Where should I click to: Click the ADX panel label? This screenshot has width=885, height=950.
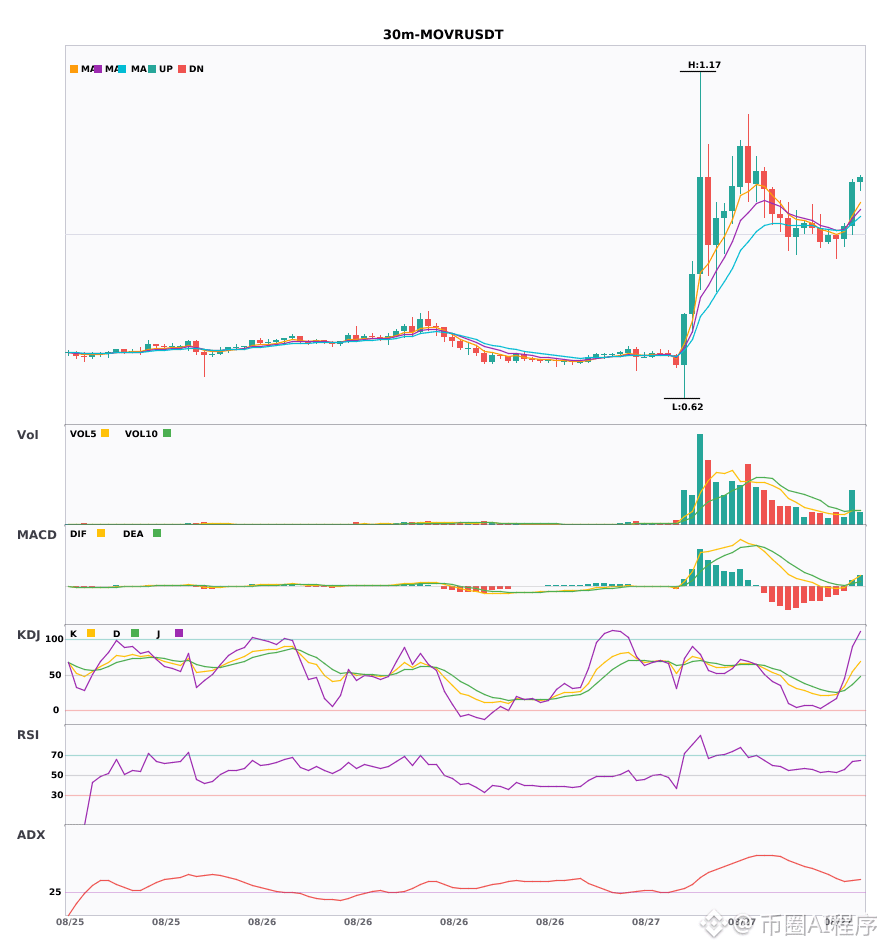click(31, 835)
